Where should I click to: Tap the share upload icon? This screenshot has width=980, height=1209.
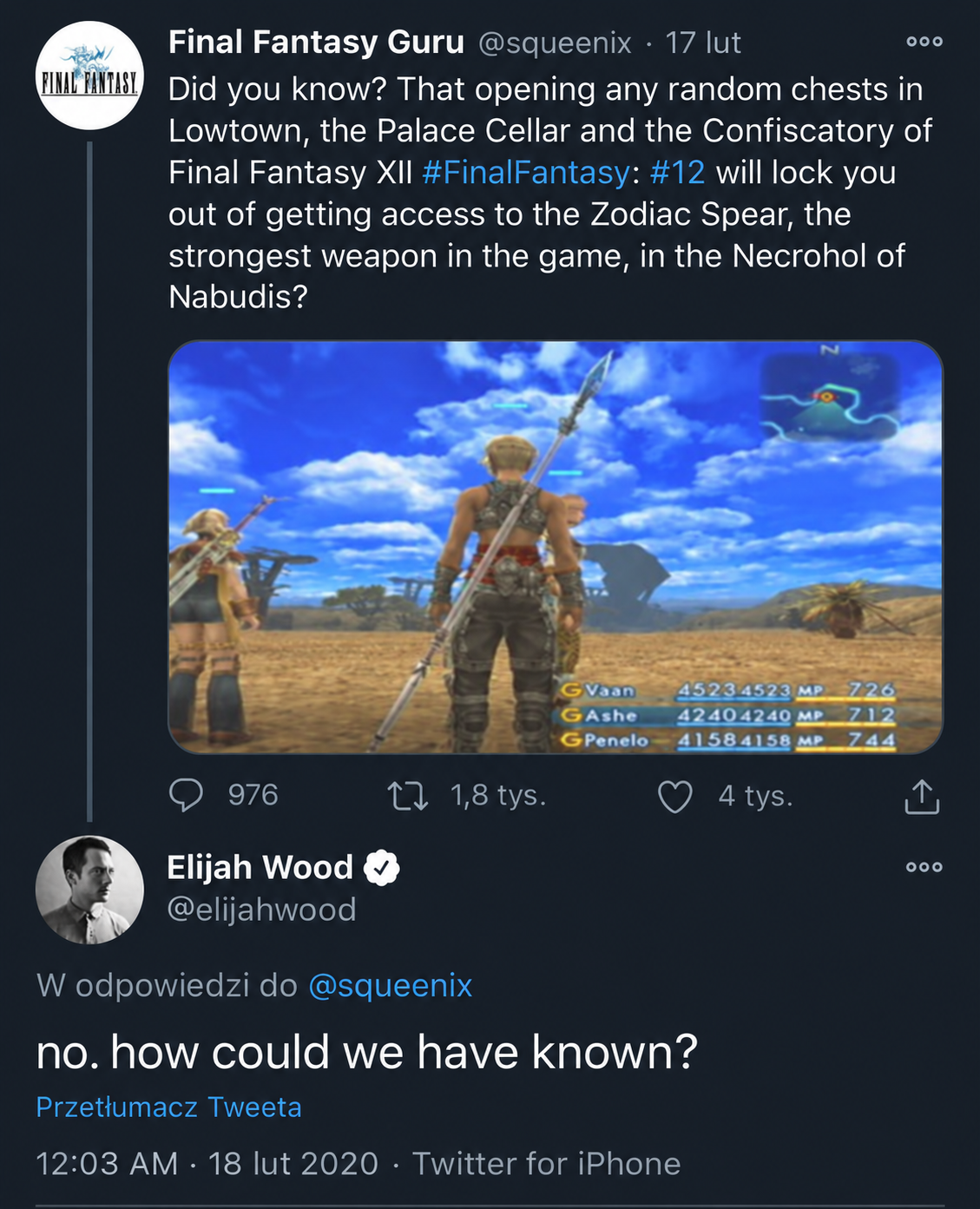pos(922,796)
